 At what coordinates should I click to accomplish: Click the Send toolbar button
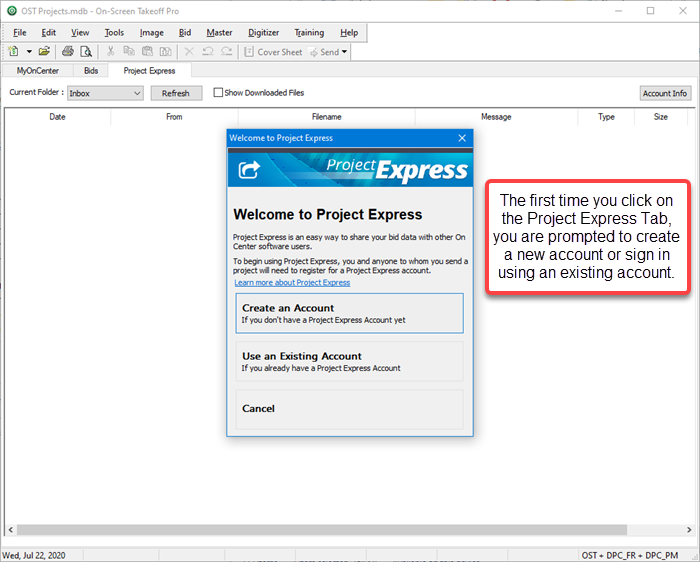pos(325,52)
